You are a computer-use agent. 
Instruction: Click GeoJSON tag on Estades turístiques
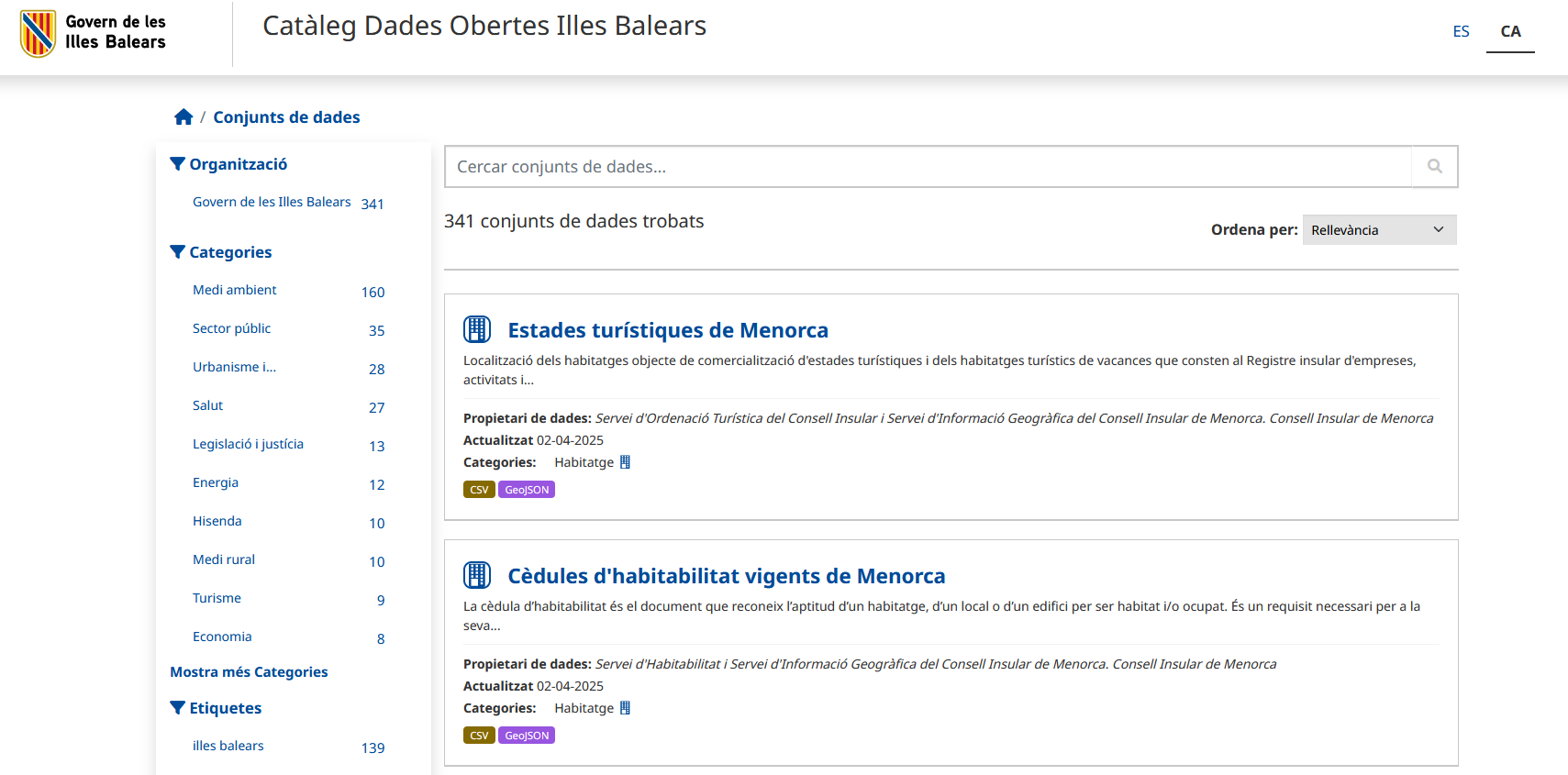click(527, 490)
